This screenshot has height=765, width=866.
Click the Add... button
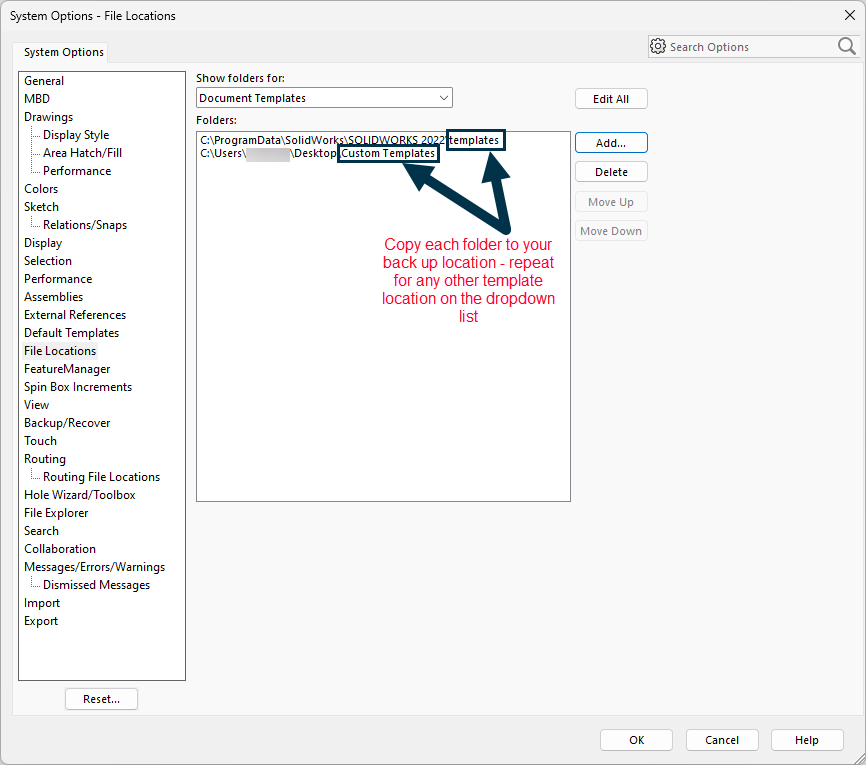611,143
